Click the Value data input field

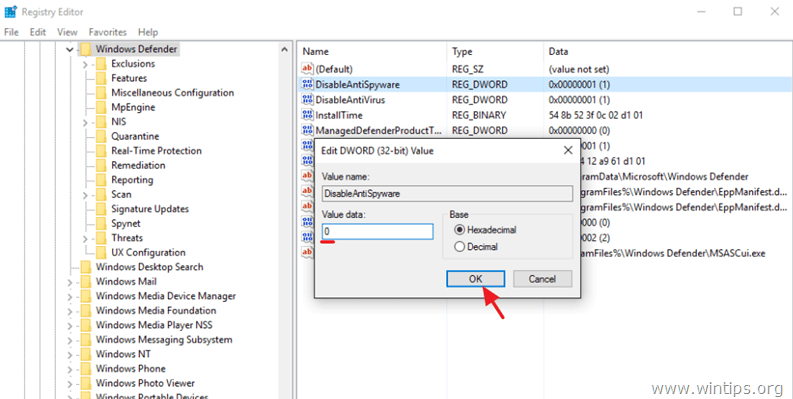(x=378, y=232)
